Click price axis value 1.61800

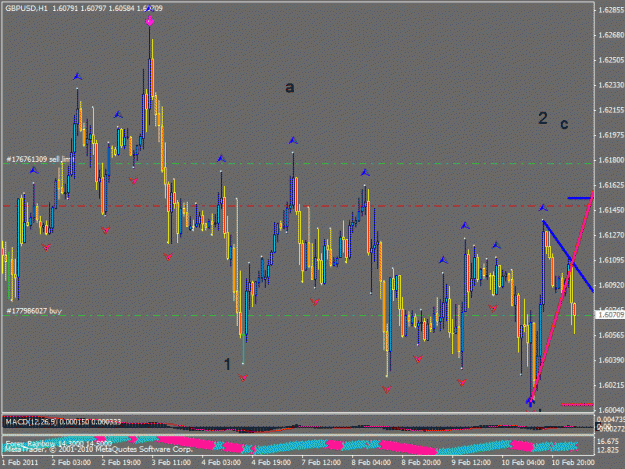[x=611, y=160]
